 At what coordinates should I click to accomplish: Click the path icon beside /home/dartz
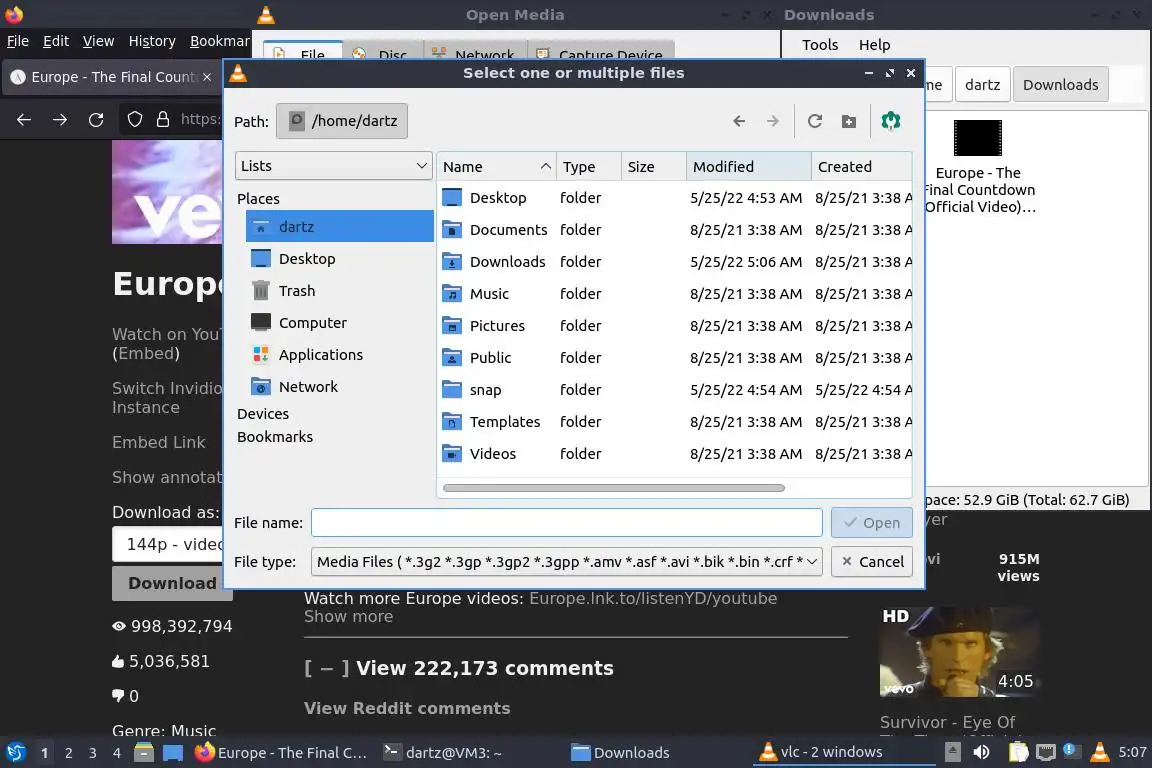click(x=296, y=121)
